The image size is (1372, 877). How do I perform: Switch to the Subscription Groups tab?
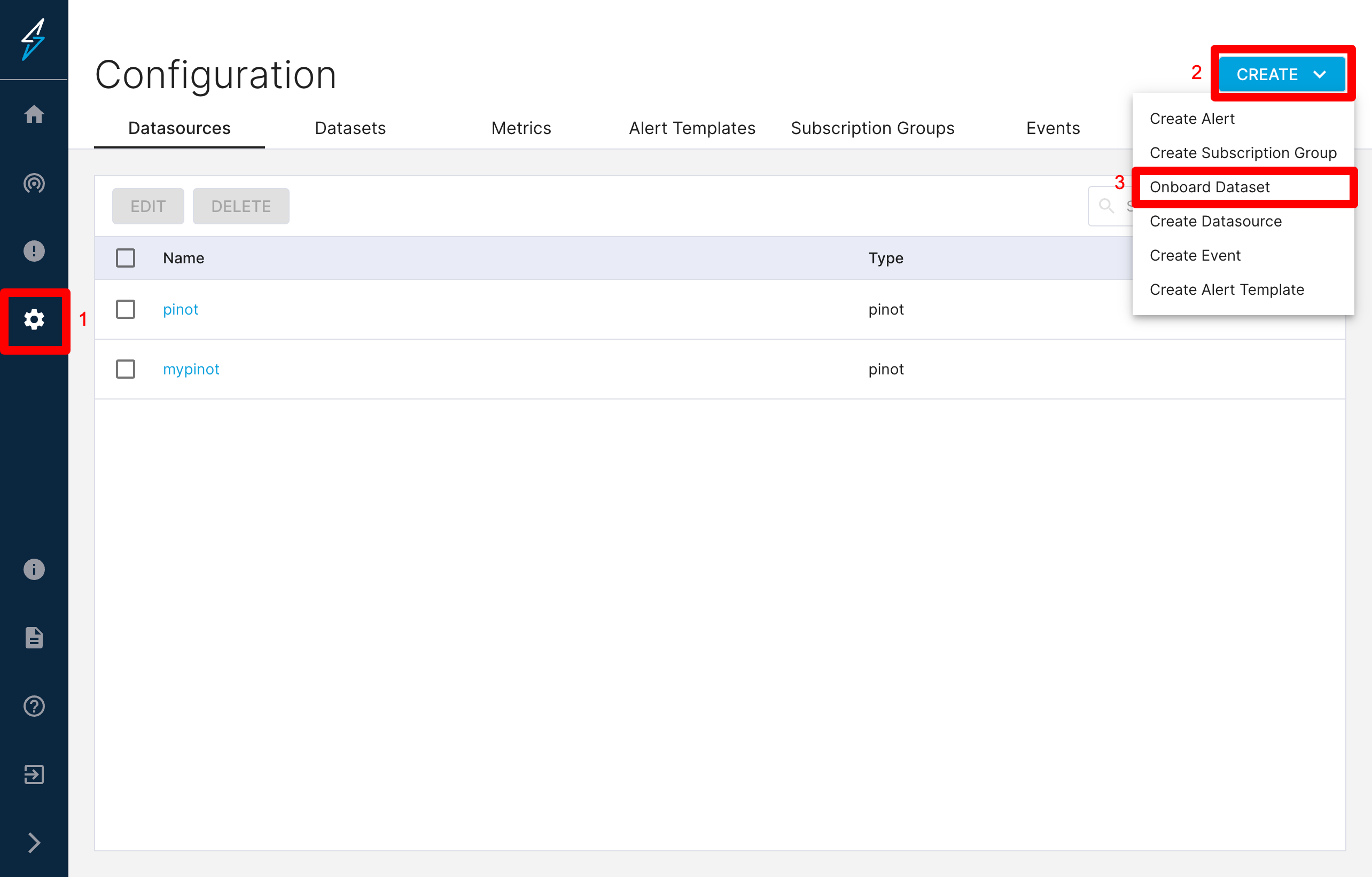(x=873, y=128)
